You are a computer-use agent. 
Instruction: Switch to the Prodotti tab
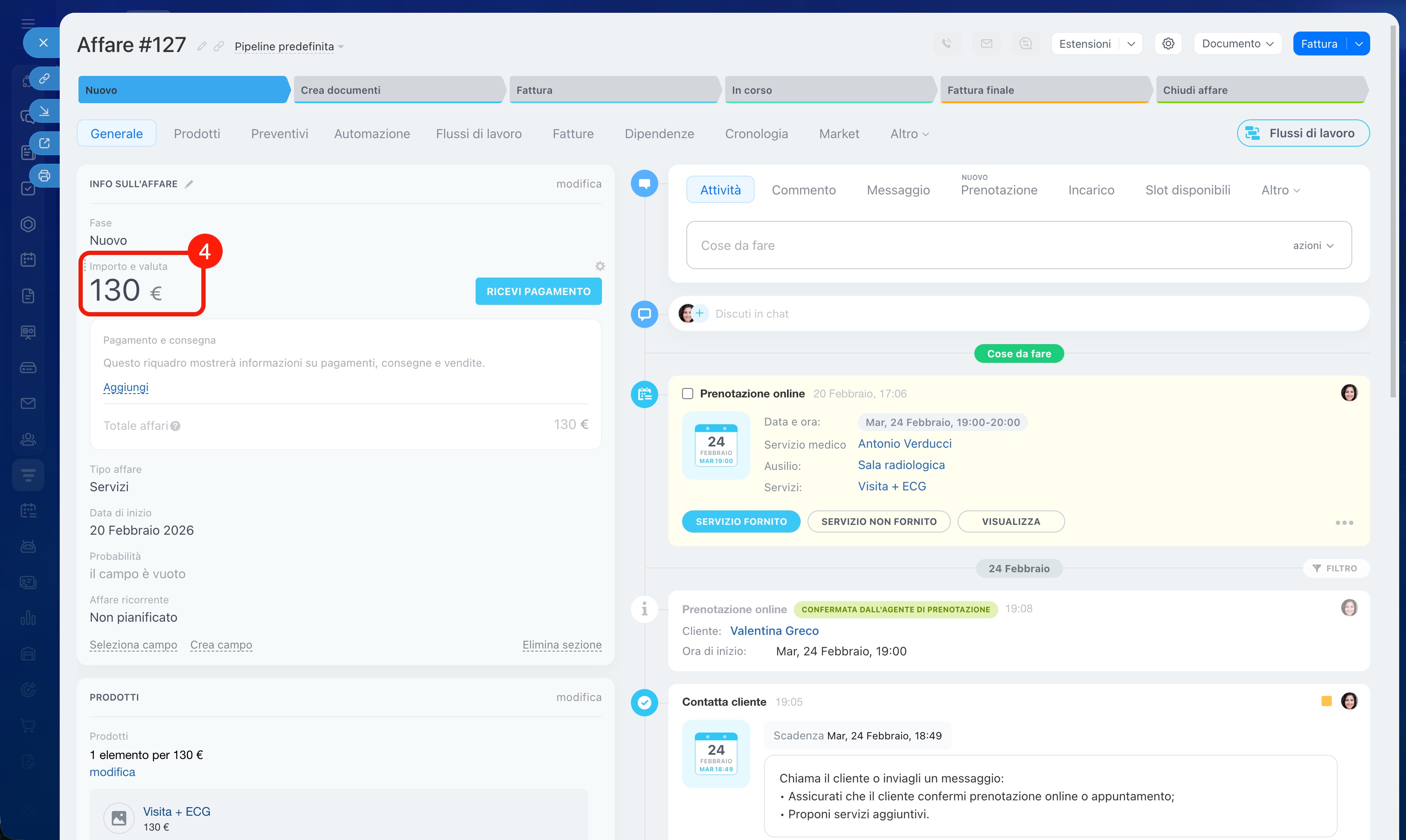coord(197,133)
